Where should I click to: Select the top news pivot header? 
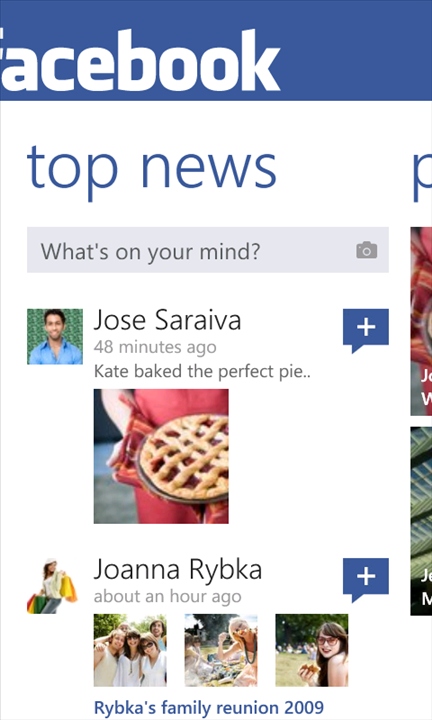click(151, 171)
